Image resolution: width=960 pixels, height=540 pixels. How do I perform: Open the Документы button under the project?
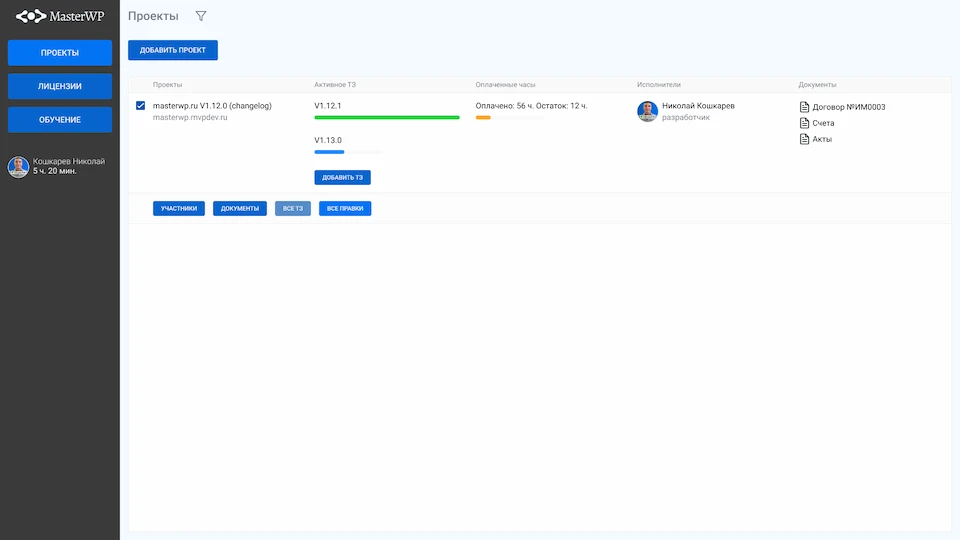240,209
